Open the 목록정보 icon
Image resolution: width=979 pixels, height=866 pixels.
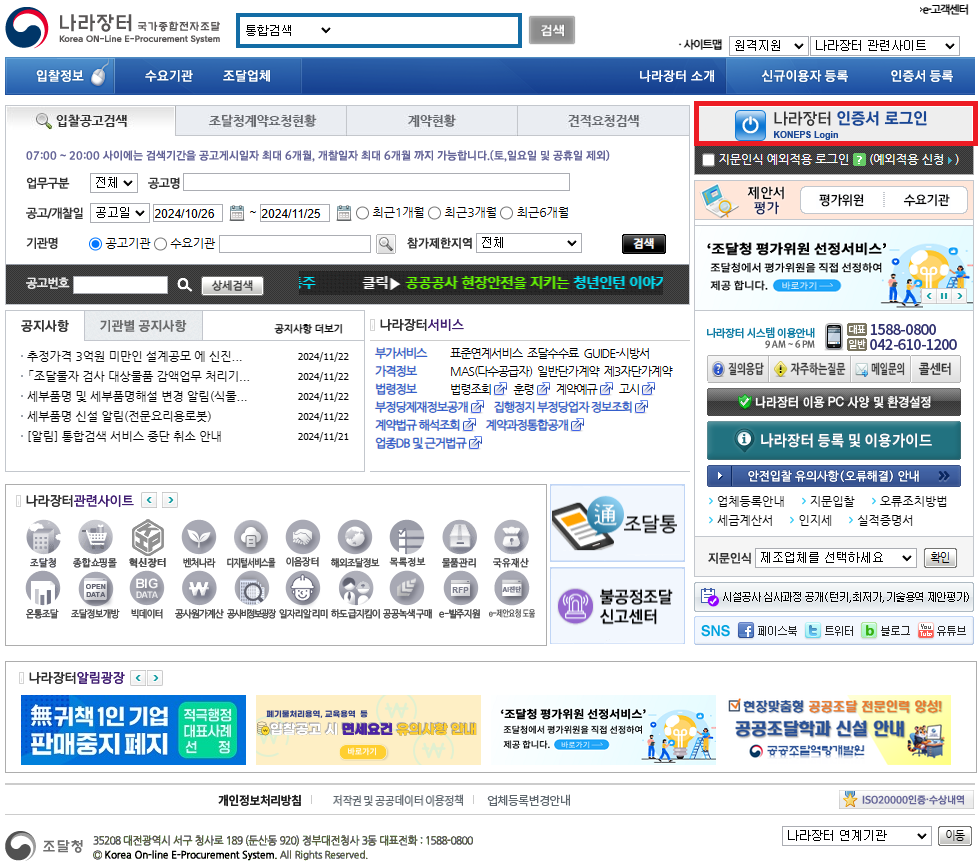(x=407, y=538)
